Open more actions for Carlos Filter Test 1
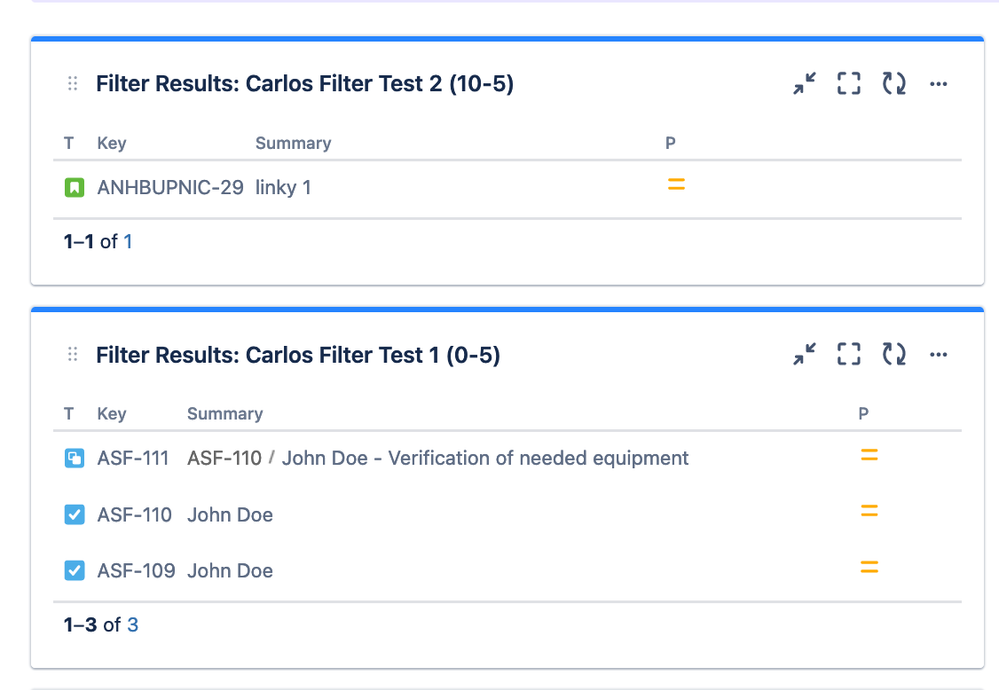This screenshot has height=690, width=999. 938,354
